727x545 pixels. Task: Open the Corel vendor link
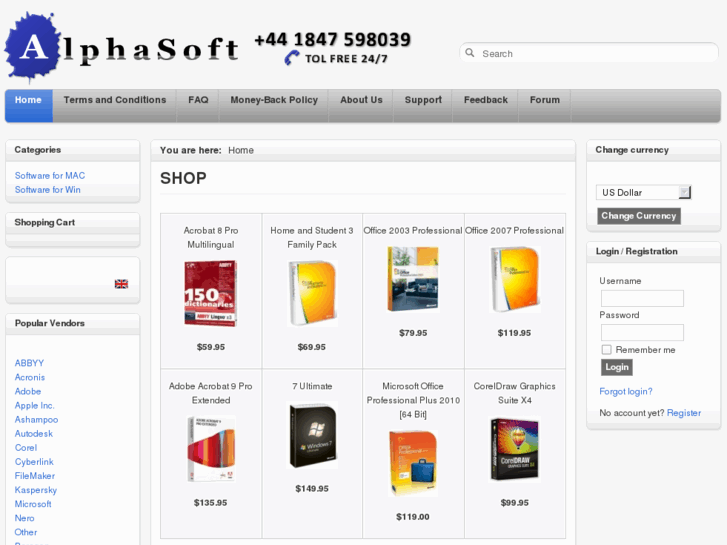(x=26, y=448)
